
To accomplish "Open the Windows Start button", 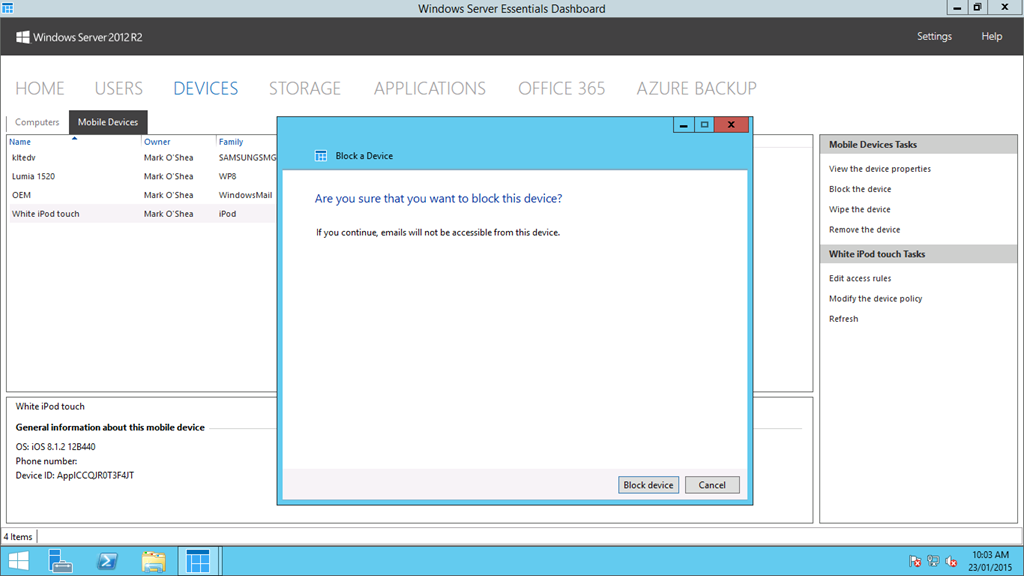I will [18, 561].
